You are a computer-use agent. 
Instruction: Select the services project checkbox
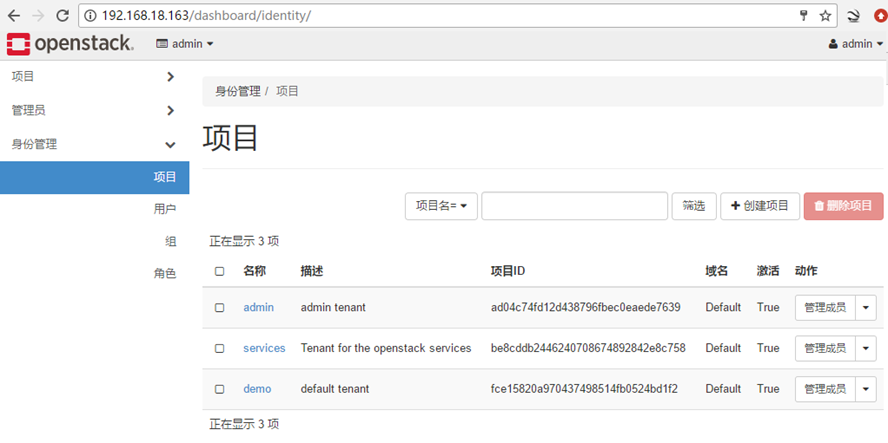point(220,348)
